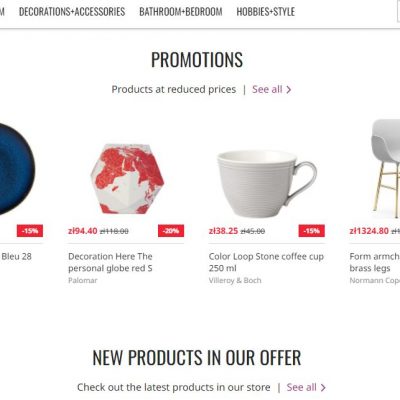This screenshot has height=400, width=400.
Task: Click See all promotions link
Action: [x=267, y=89]
